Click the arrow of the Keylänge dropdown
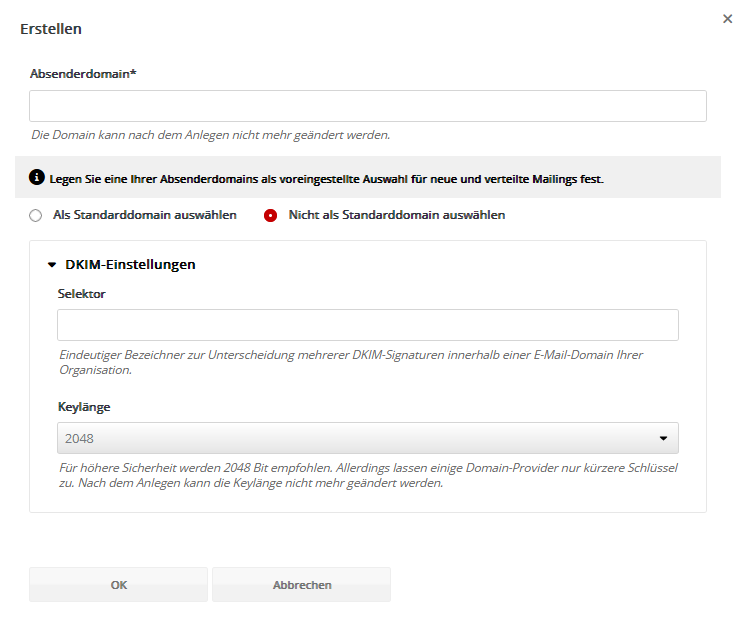This screenshot has height=617, width=738. 662,438
